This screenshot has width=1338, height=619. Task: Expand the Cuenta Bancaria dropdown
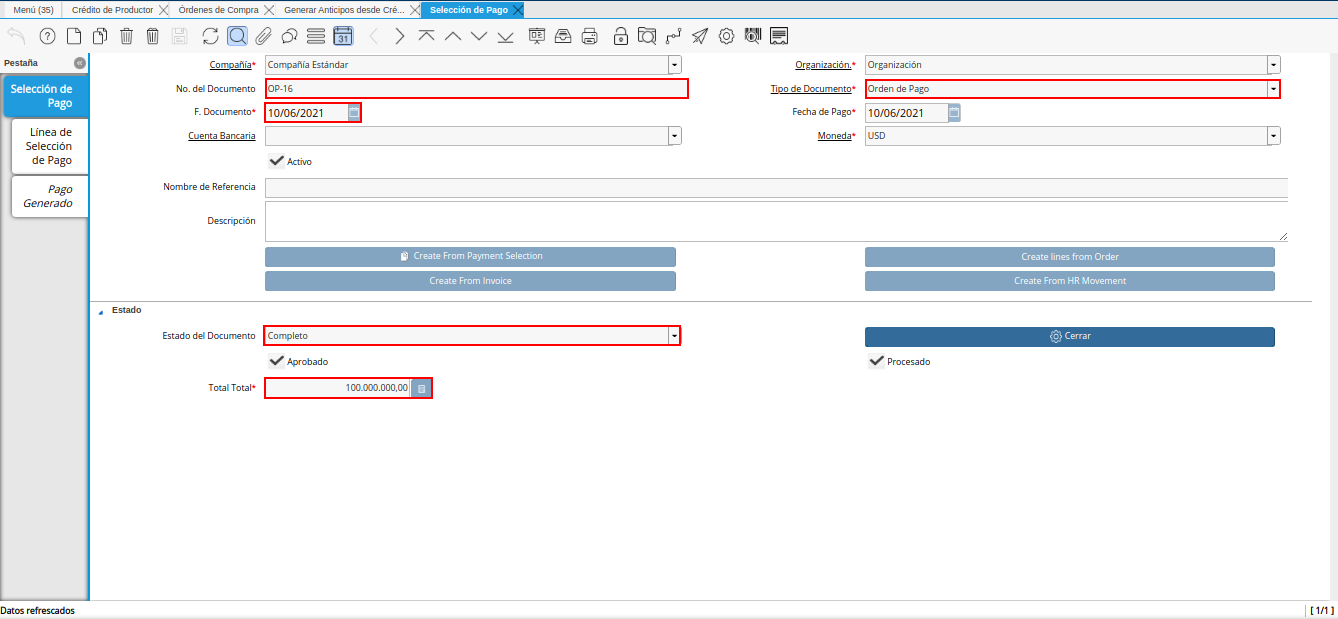pos(674,136)
